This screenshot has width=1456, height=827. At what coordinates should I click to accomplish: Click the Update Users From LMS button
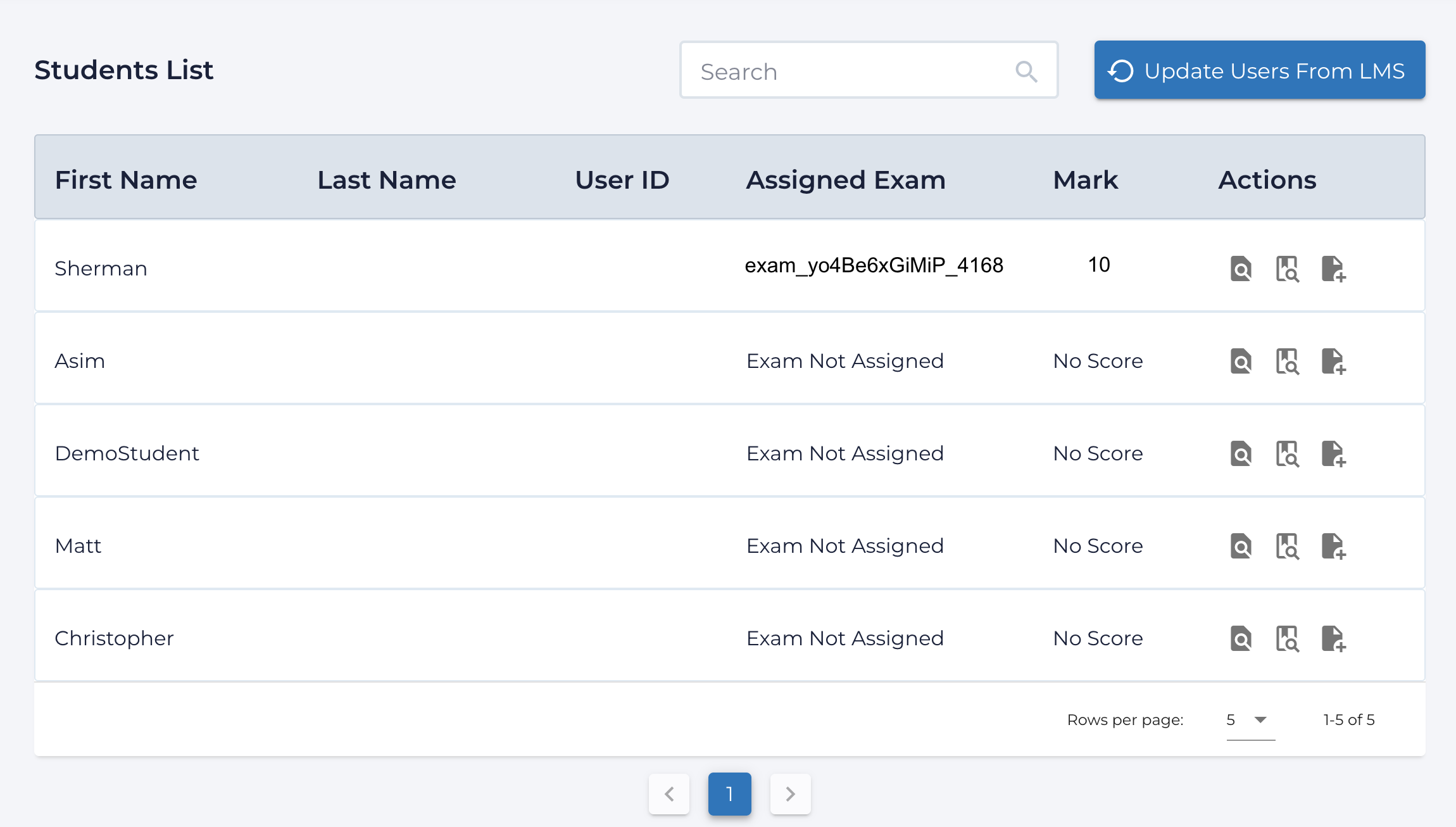point(1260,70)
